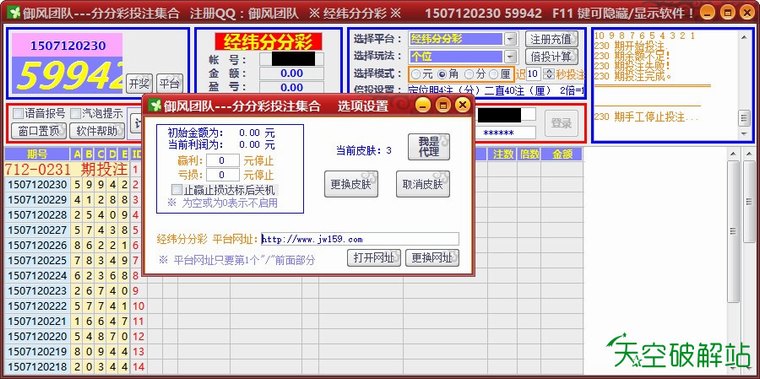Click the 更换皮肤 button
Screen dimensions: 760x379
[351, 184]
